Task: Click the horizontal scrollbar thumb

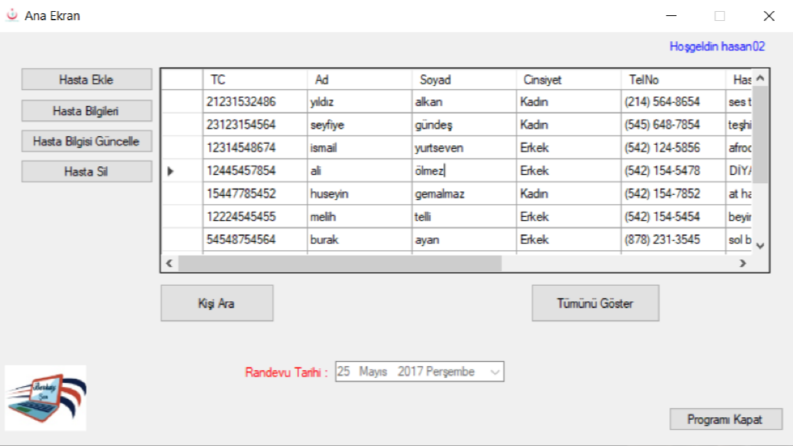Action: click(x=340, y=263)
